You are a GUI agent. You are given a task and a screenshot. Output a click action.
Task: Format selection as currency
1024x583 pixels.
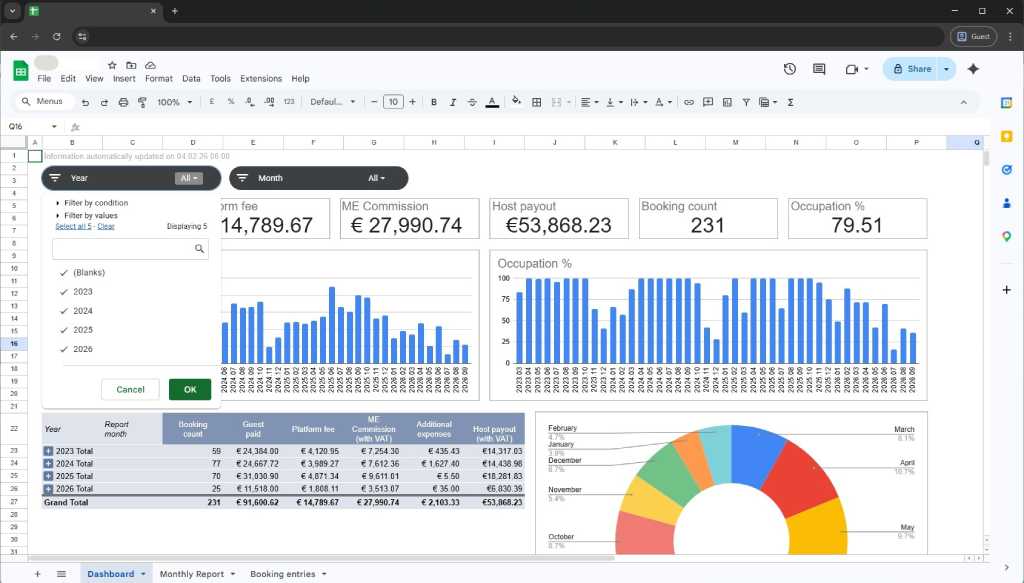(x=212, y=102)
